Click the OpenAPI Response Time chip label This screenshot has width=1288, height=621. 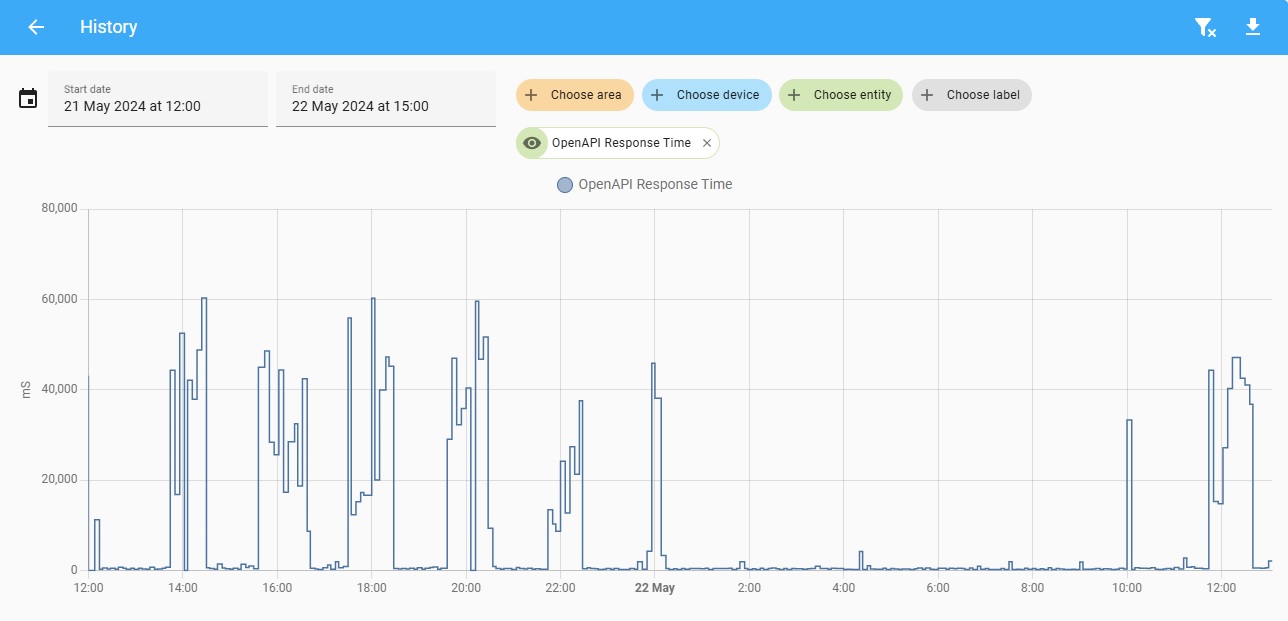(621, 143)
